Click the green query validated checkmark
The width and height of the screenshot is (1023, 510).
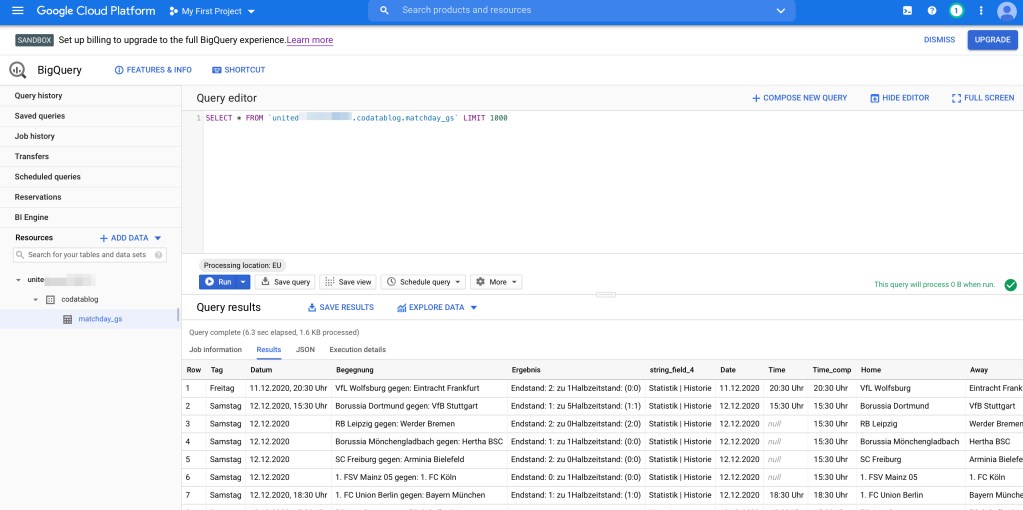1011,285
